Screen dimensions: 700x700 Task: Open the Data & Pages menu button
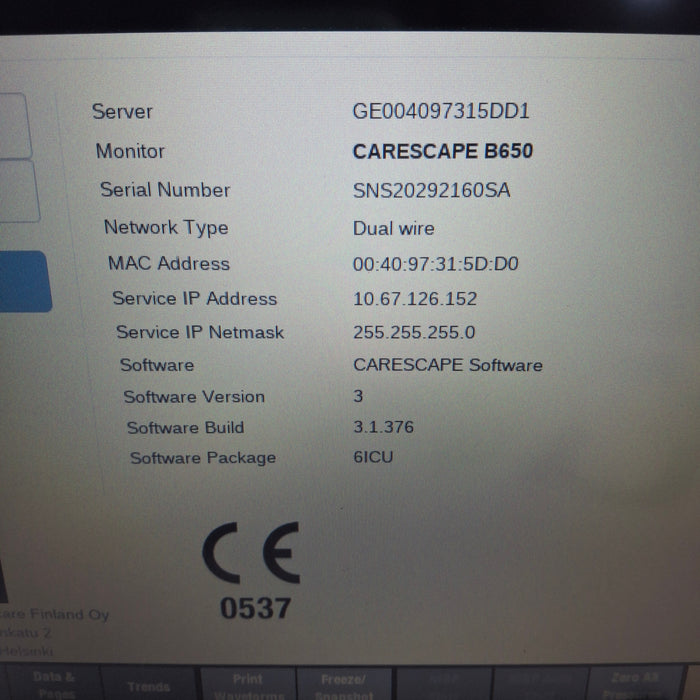[53, 683]
